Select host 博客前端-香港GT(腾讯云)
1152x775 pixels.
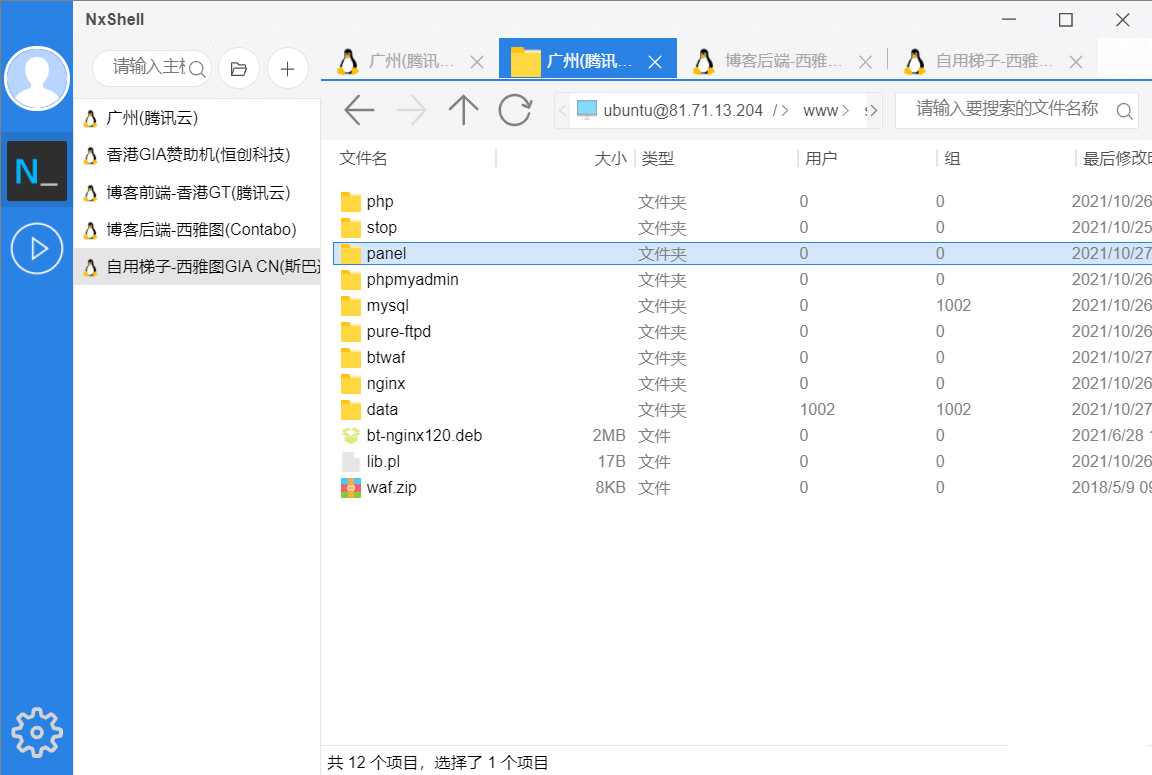pyautogui.click(x=197, y=192)
